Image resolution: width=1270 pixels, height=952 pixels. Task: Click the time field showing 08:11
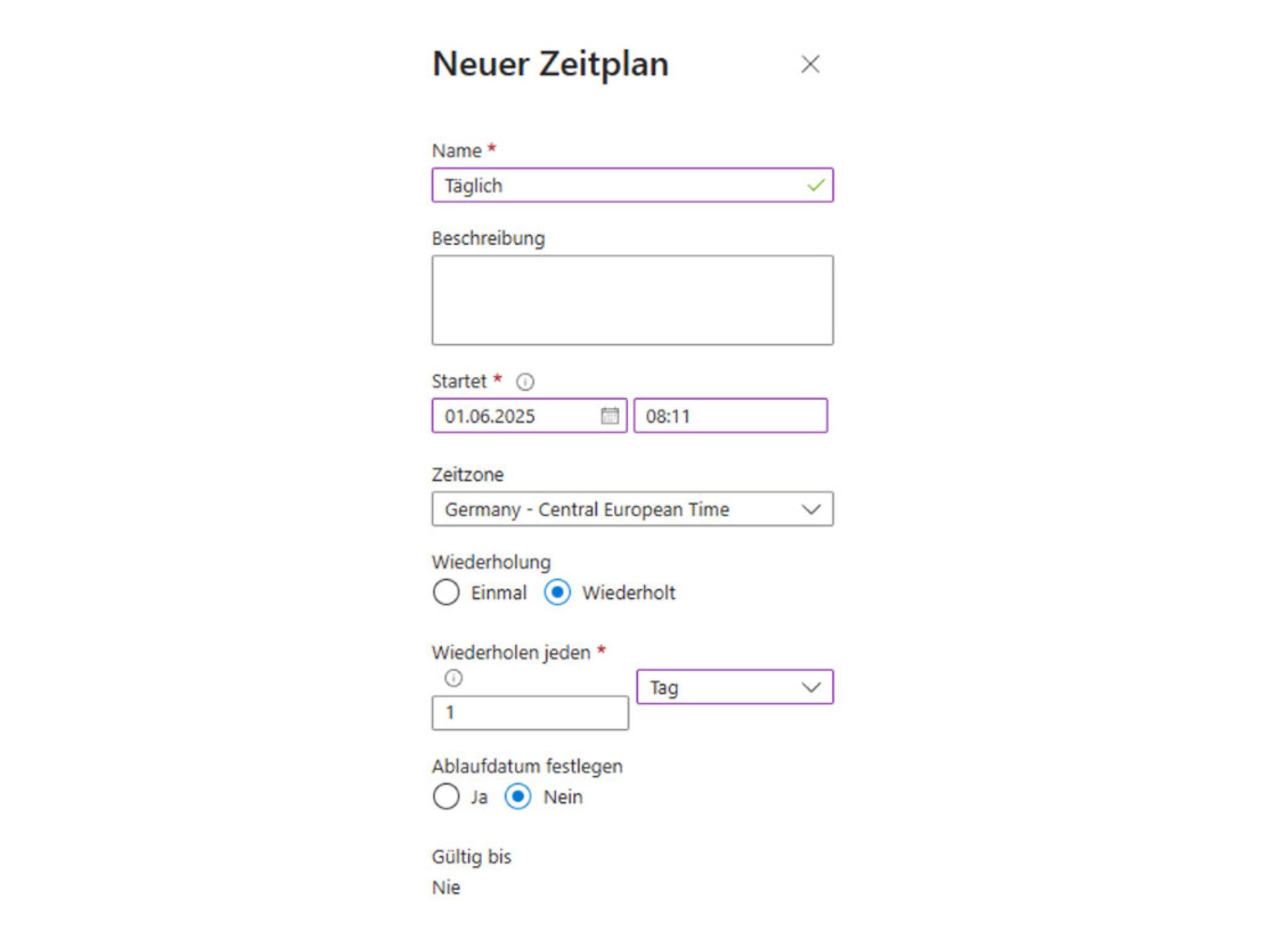(731, 416)
